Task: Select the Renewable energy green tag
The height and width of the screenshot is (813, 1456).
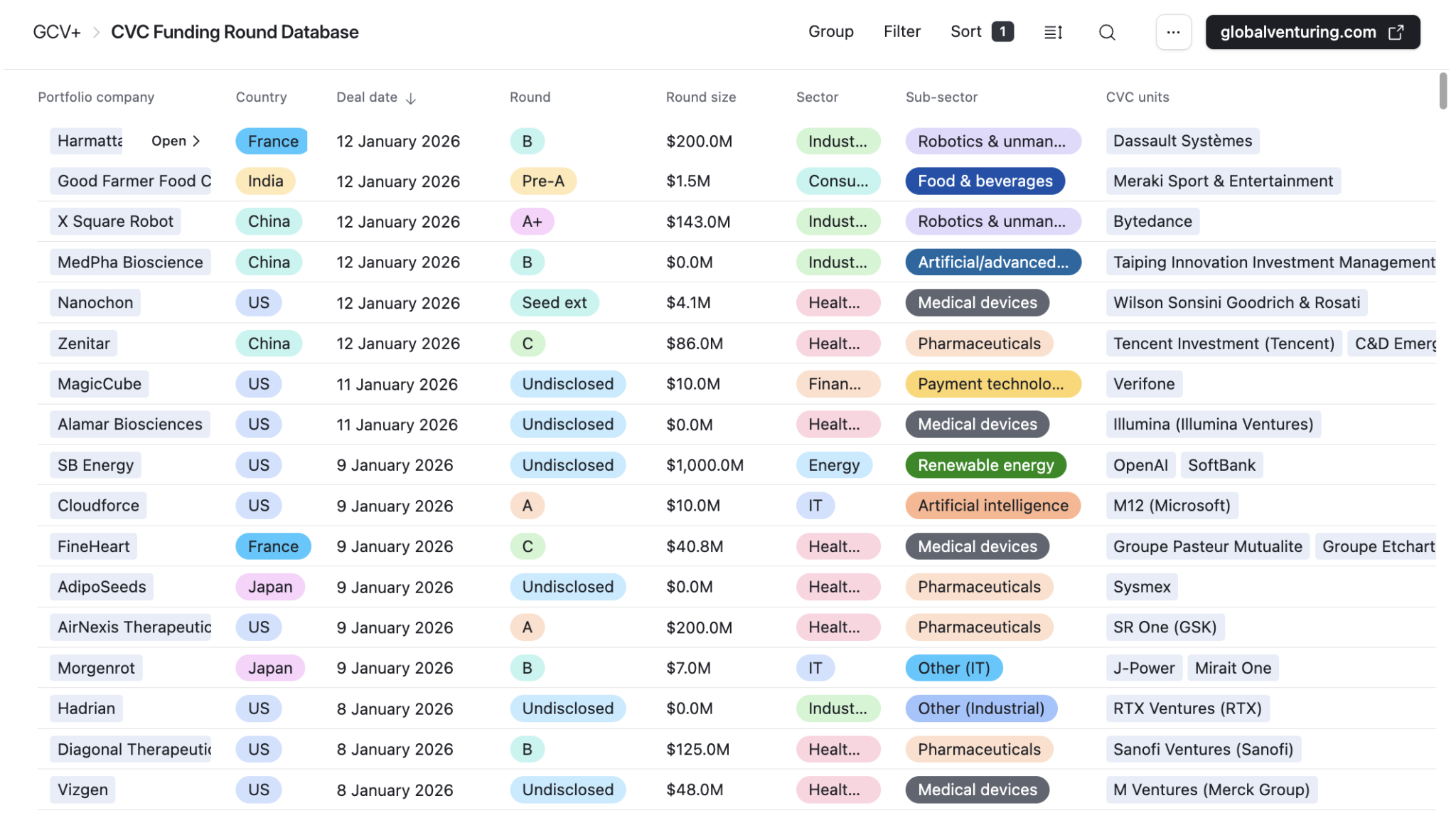Action: pos(985,465)
